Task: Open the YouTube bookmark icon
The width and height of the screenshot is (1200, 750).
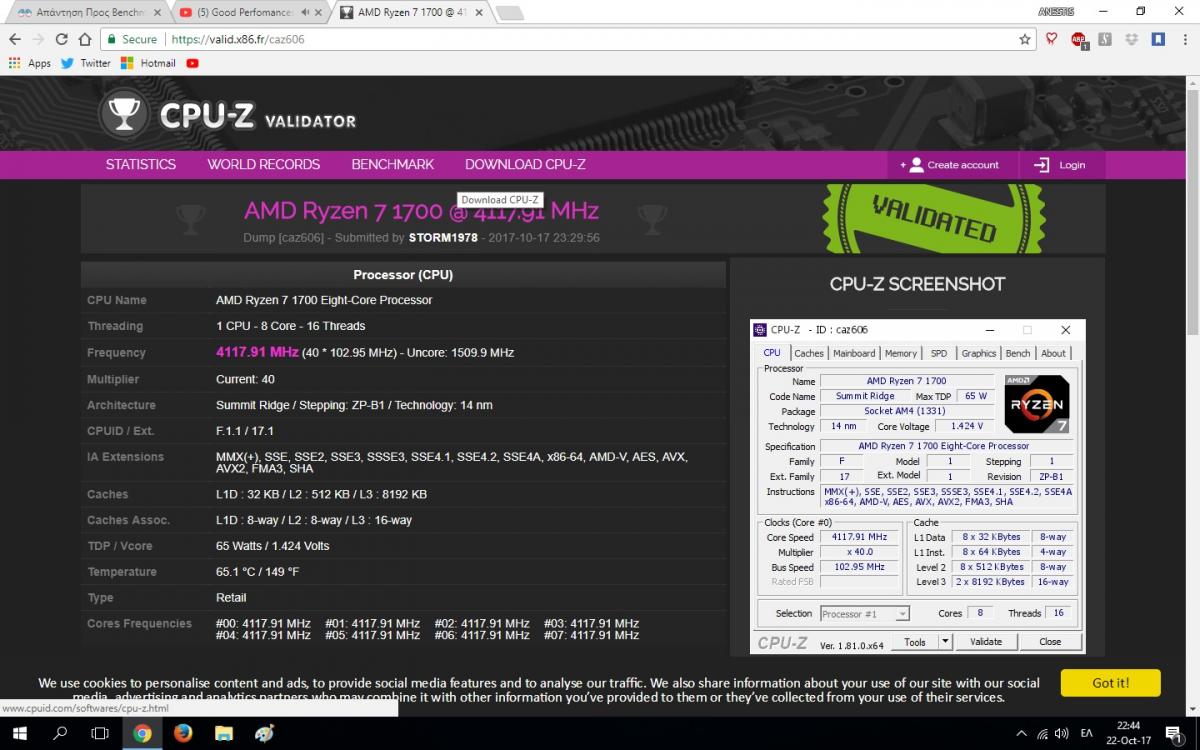Action: pyautogui.click(x=192, y=63)
